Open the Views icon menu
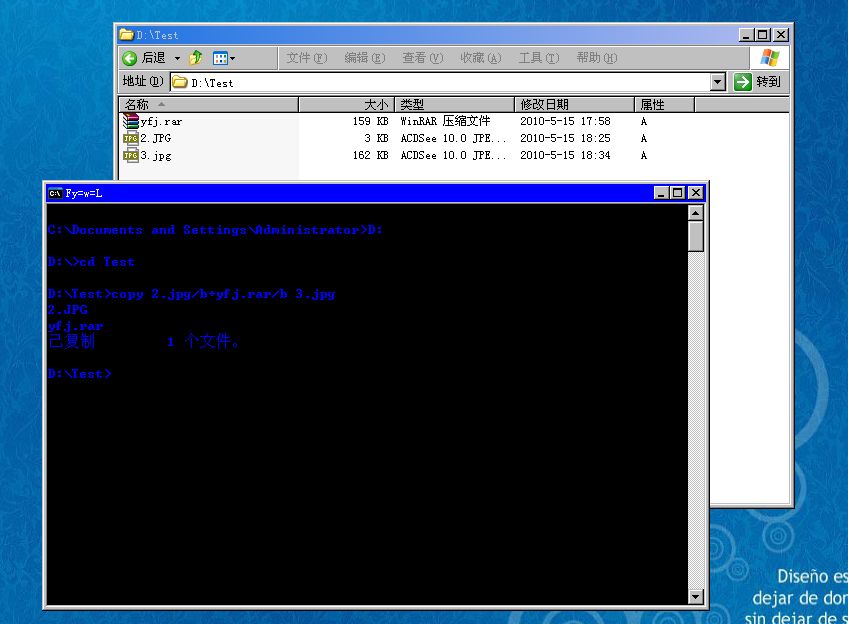848x624 pixels. click(x=224, y=58)
